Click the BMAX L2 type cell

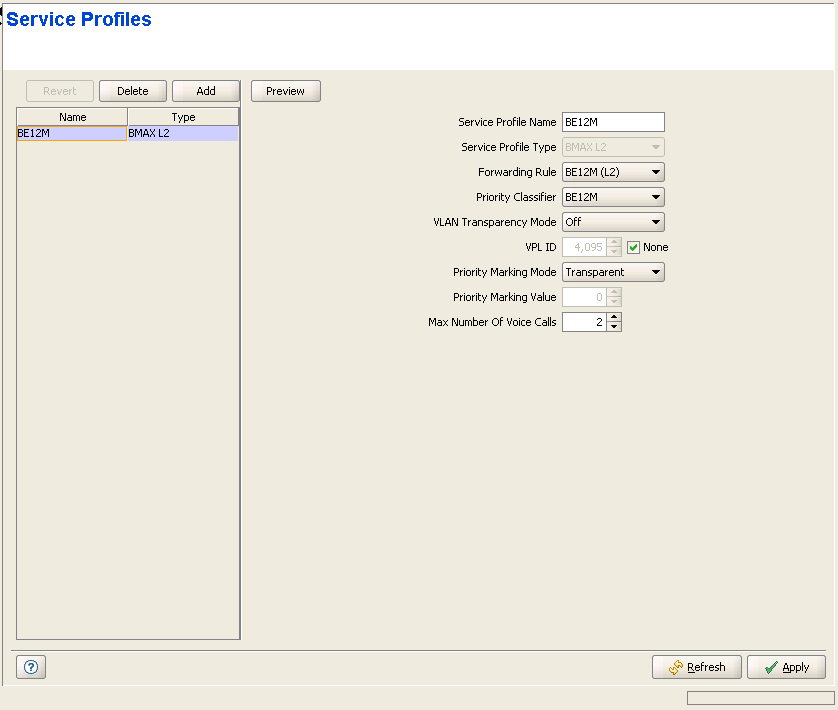[x=183, y=133]
